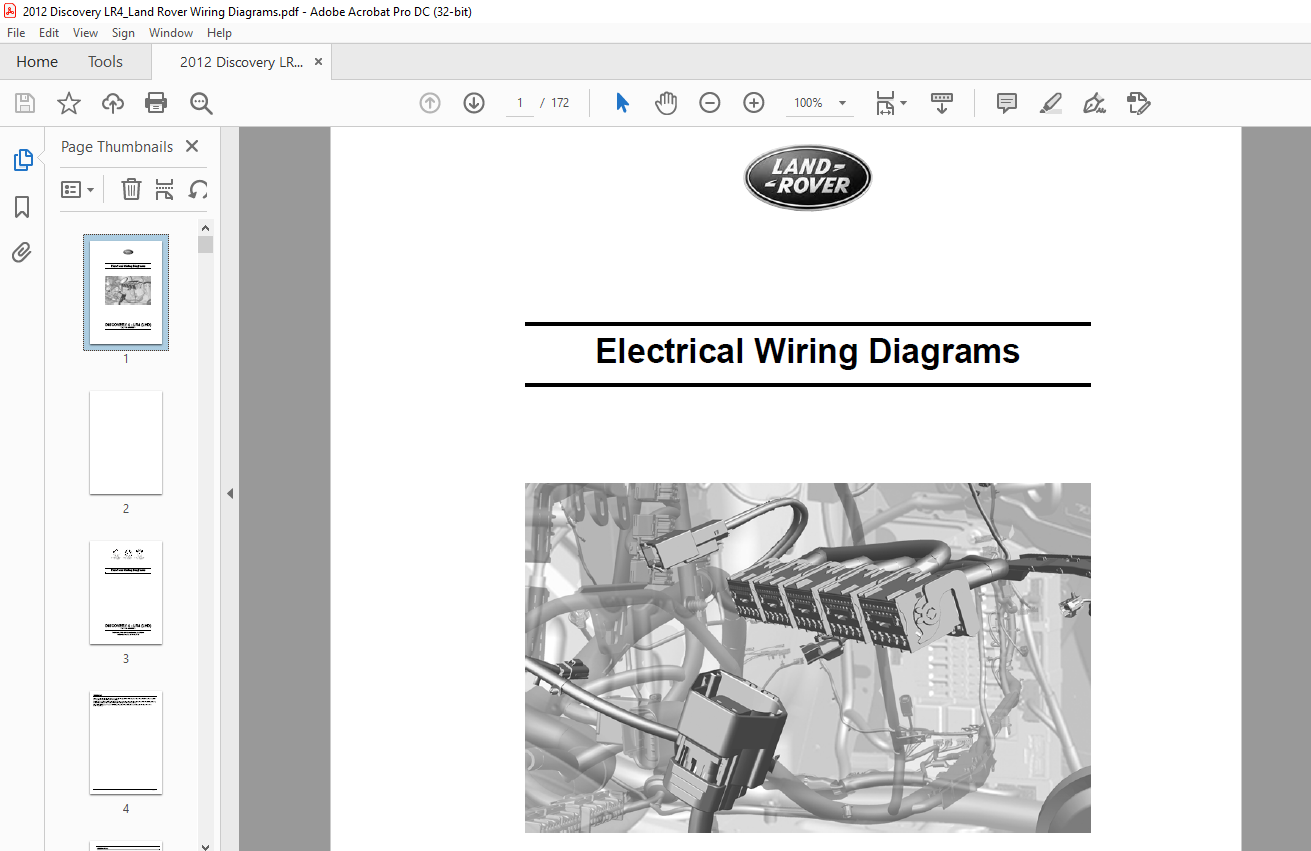Expand the fit page dropdown arrow
Viewport: 1311px width, 851px height.
(903, 103)
